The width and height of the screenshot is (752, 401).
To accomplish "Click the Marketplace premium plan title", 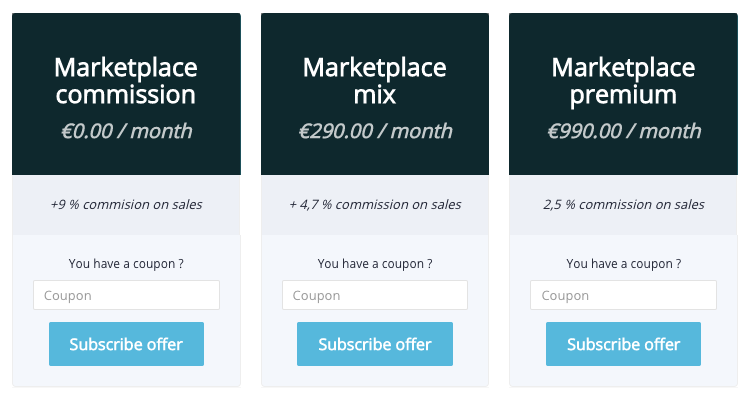I will coord(623,81).
